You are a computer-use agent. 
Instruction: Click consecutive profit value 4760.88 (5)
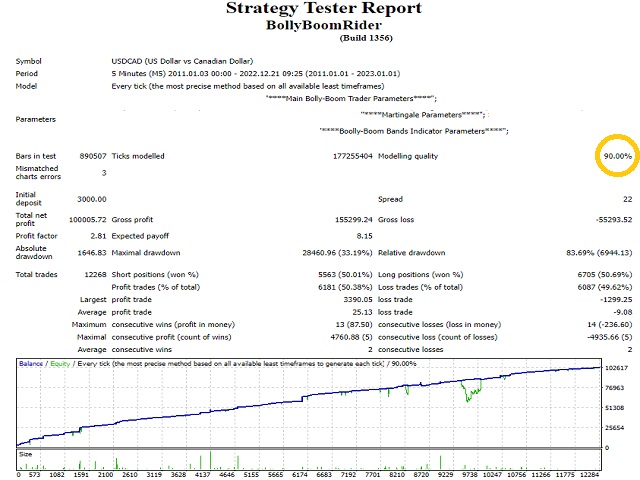(x=351, y=337)
